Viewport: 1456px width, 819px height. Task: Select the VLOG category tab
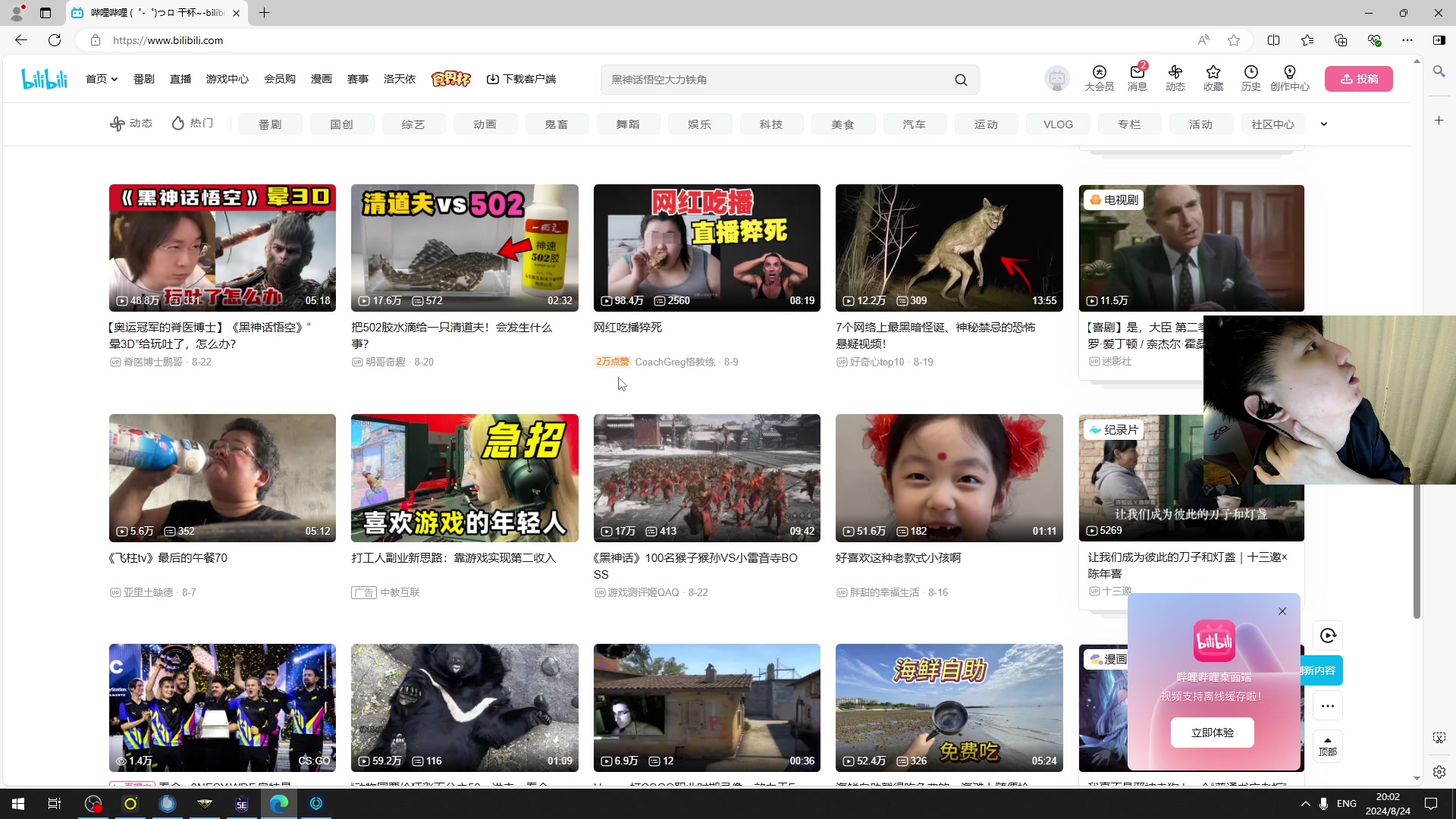(x=1058, y=124)
